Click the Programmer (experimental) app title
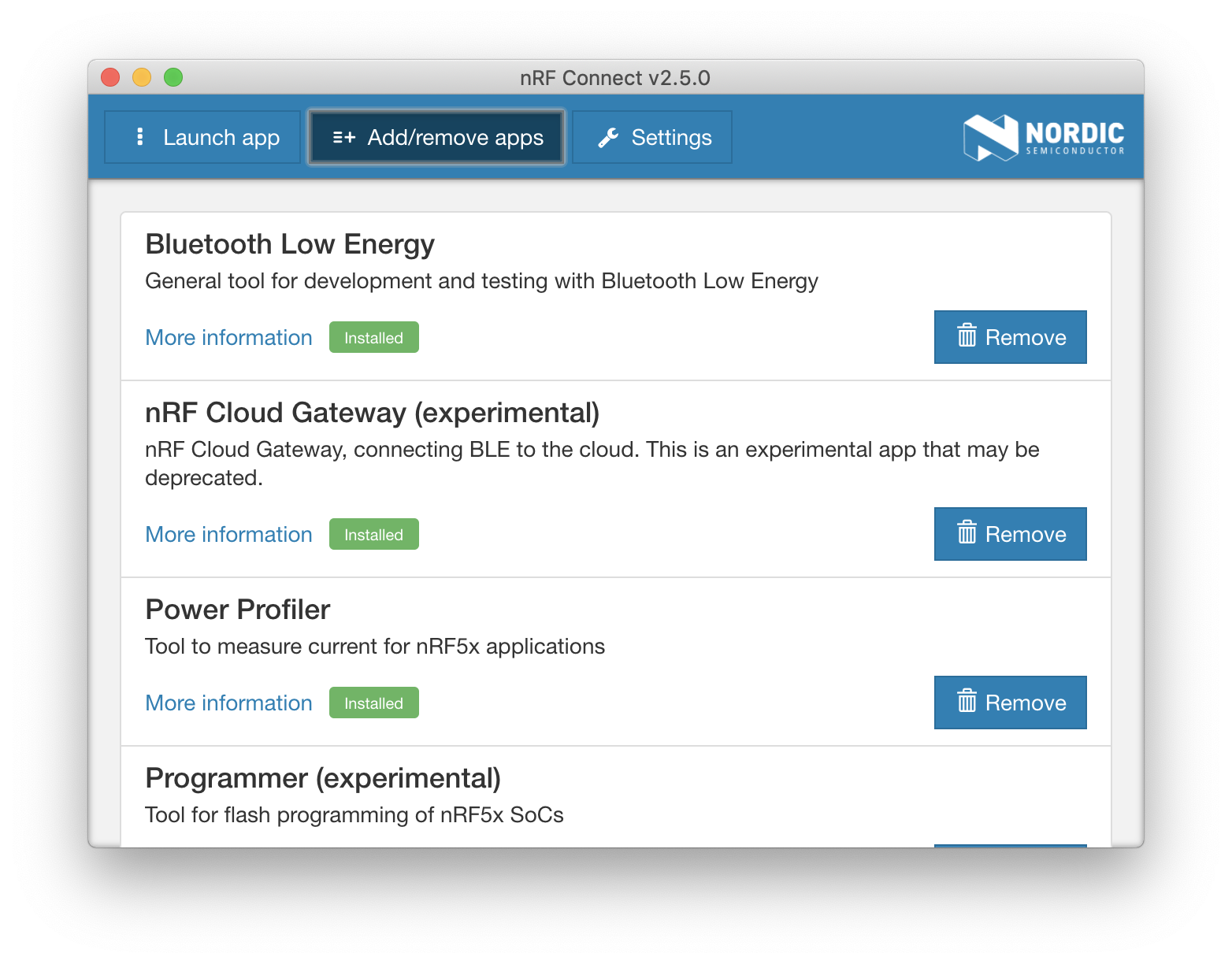The width and height of the screenshot is (1232, 964). (x=323, y=778)
